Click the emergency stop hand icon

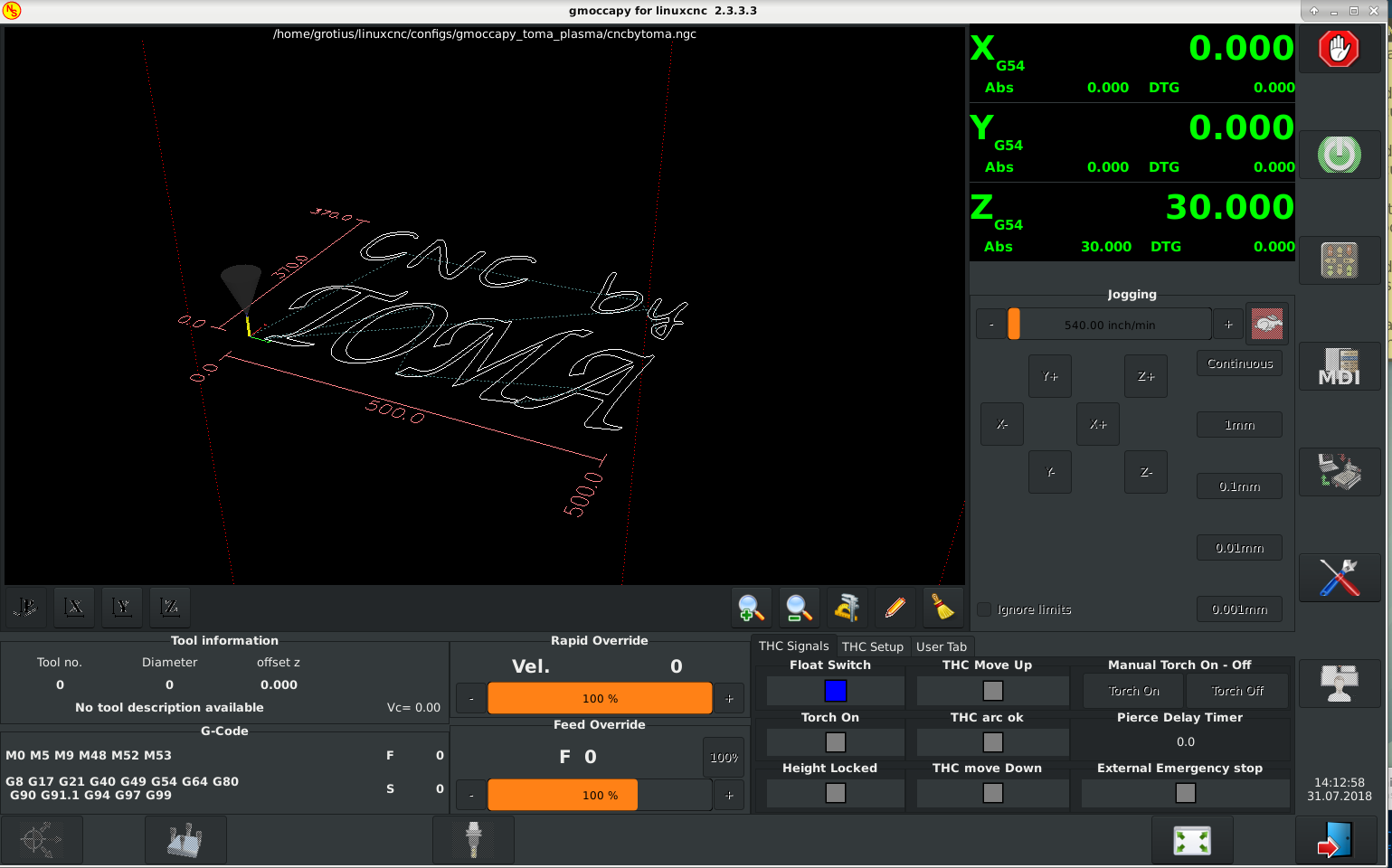point(1340,49)
